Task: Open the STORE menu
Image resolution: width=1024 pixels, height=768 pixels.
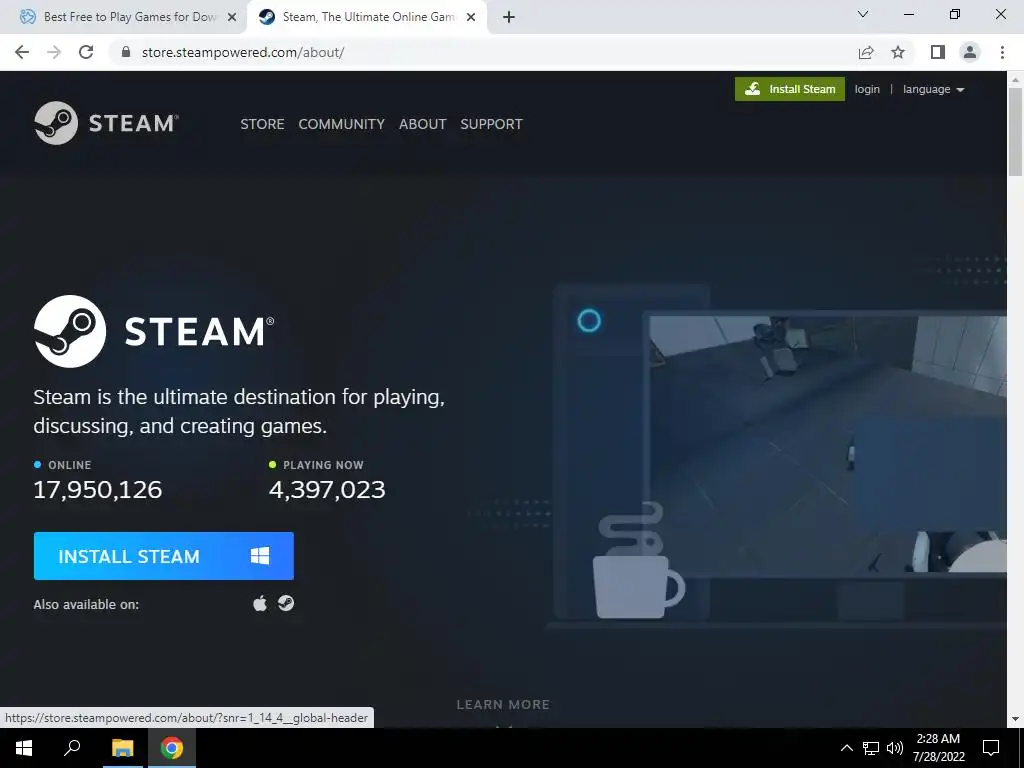Action: [x=262, y=124]
